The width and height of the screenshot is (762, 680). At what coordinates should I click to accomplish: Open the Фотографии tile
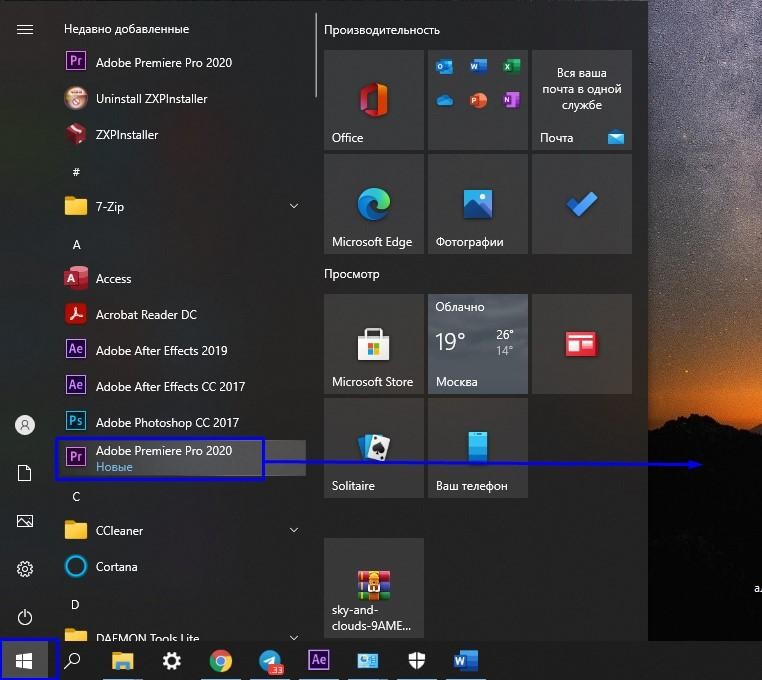[x=478, y=204]
